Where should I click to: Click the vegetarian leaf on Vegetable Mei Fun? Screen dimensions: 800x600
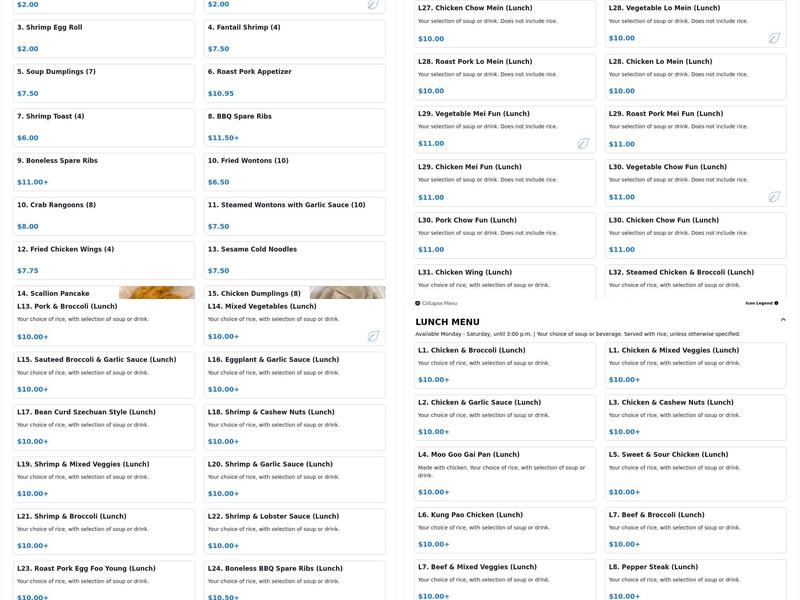[x=583, y=144]
